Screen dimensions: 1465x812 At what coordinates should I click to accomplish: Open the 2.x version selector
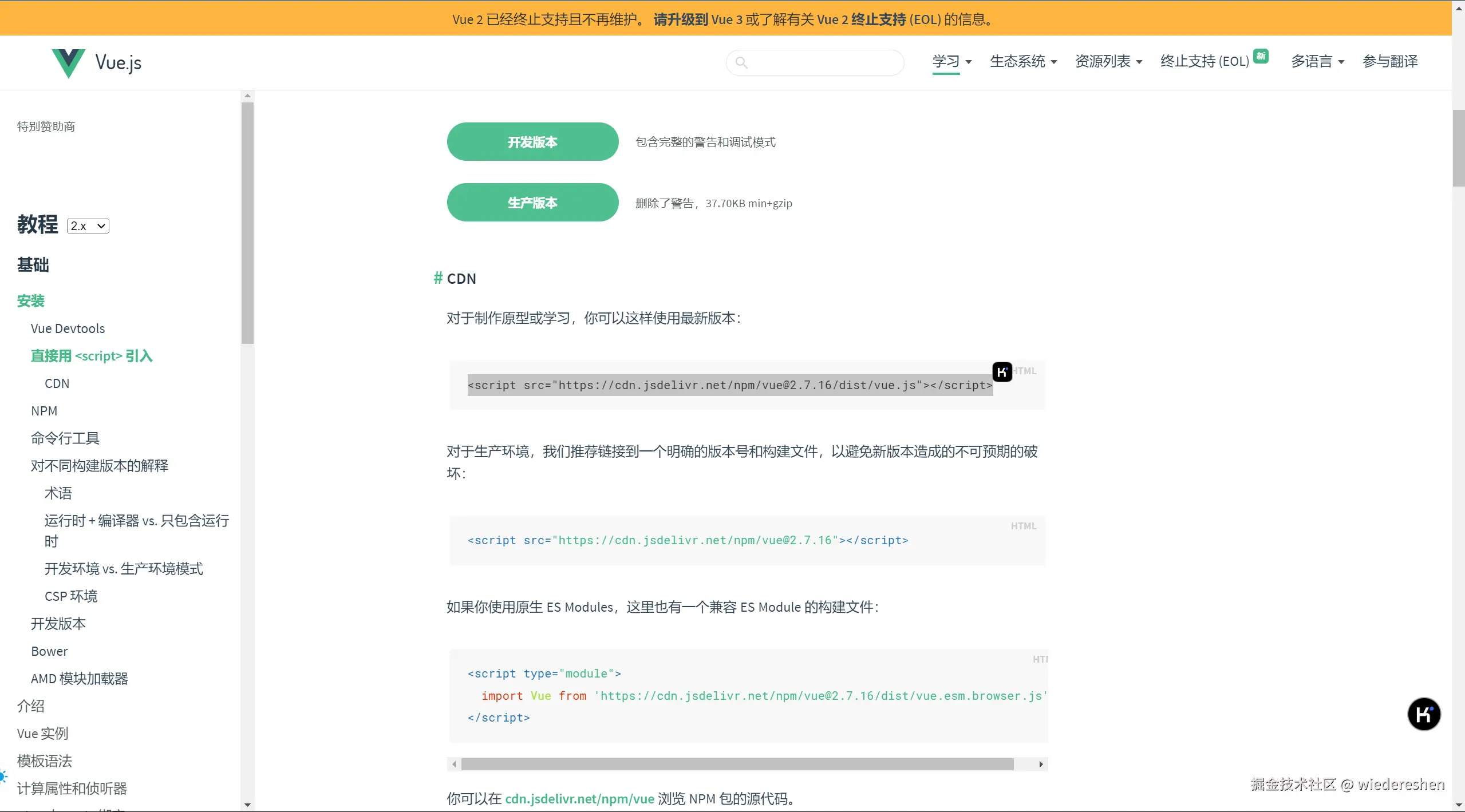pyautogui.click(x=88, y=226)
